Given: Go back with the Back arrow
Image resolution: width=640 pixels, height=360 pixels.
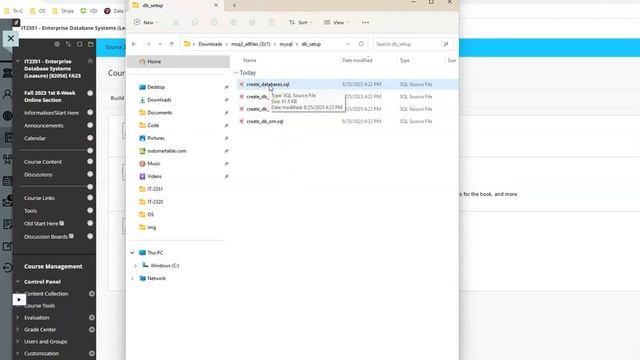Looking at the screenshot, I should [134, 44].
